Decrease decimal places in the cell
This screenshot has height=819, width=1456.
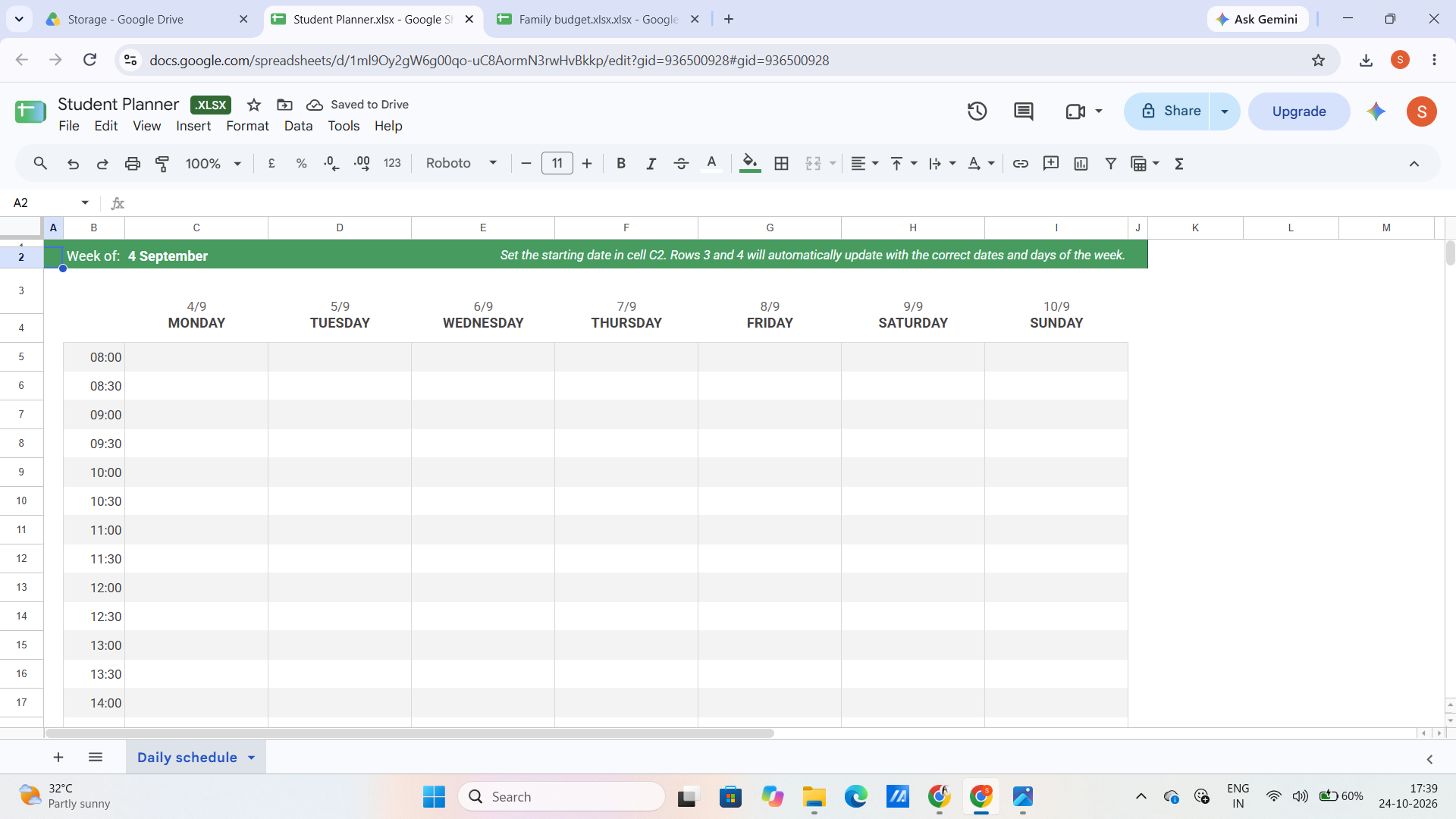(x=331, y=164)
